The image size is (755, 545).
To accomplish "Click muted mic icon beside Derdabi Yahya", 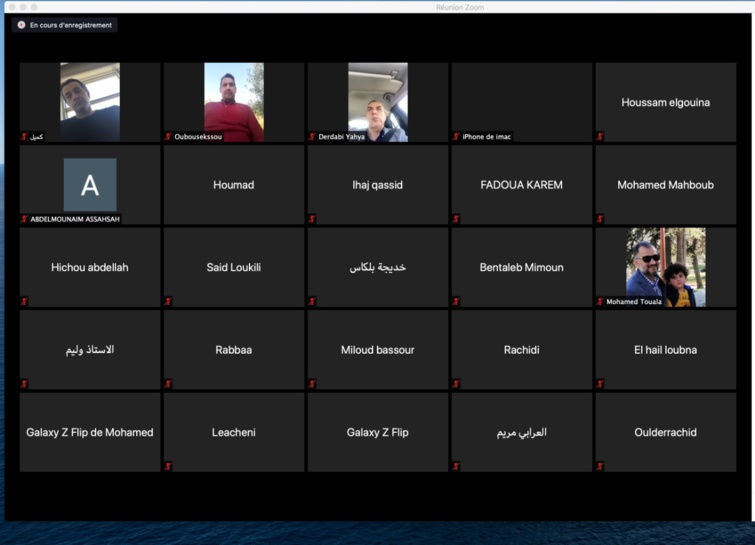I will 312,137.
